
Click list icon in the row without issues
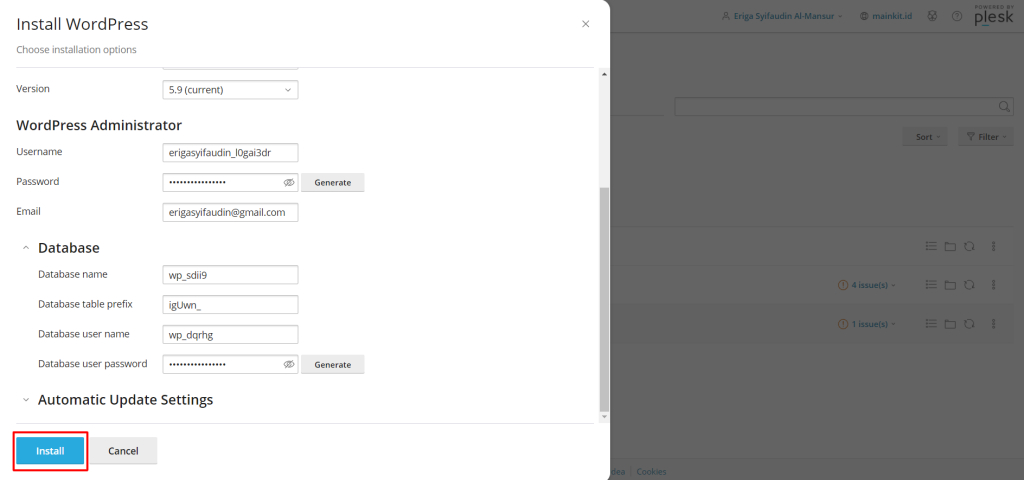(x=931, y=246)
